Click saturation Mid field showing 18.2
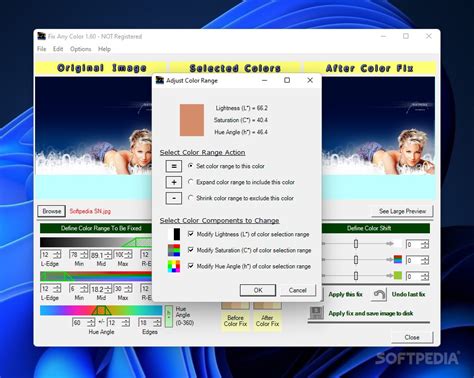This screenshot has height=378, width=474. pos(101,289)
